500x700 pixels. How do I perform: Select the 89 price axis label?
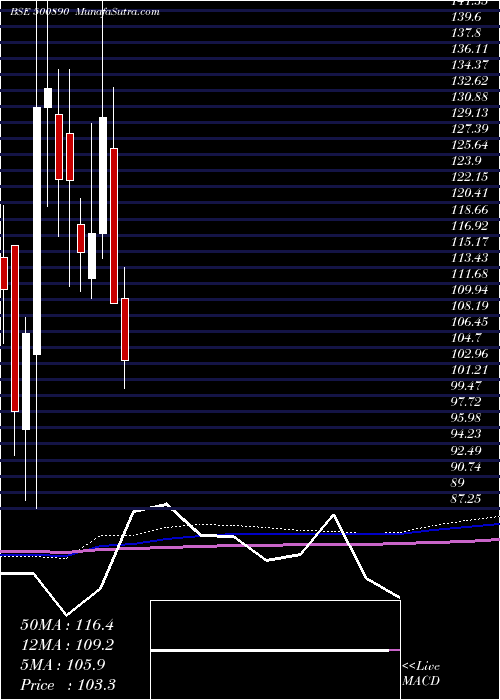click(458, 483)
